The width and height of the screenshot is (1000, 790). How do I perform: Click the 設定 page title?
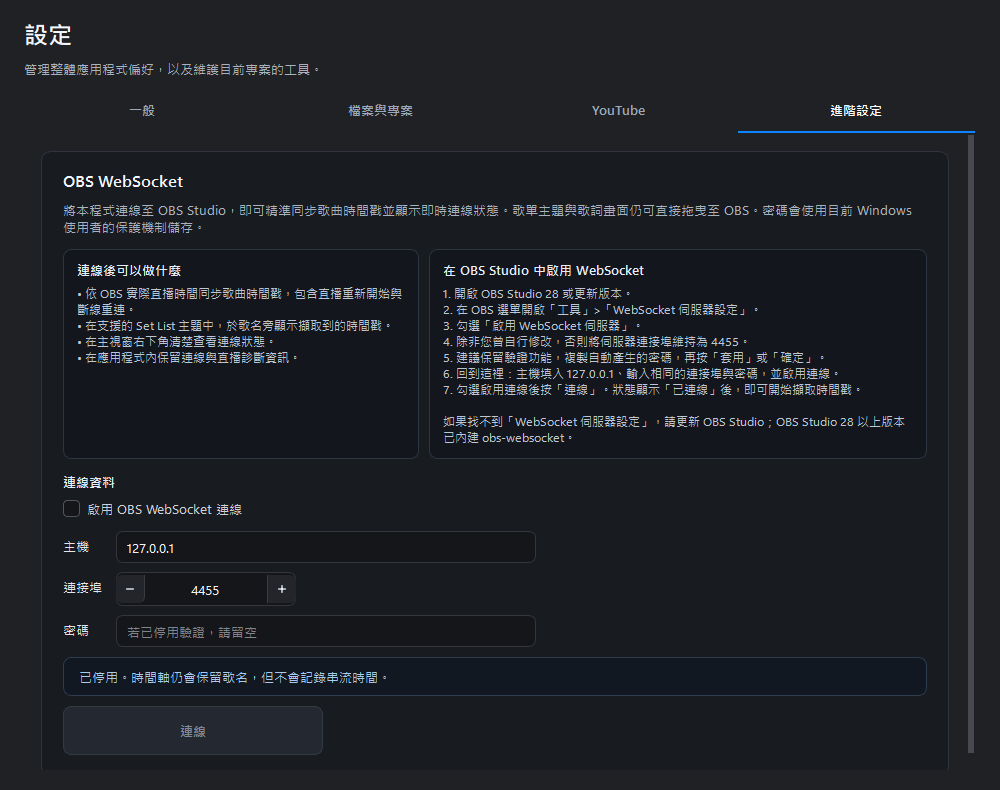pos(48,35)
